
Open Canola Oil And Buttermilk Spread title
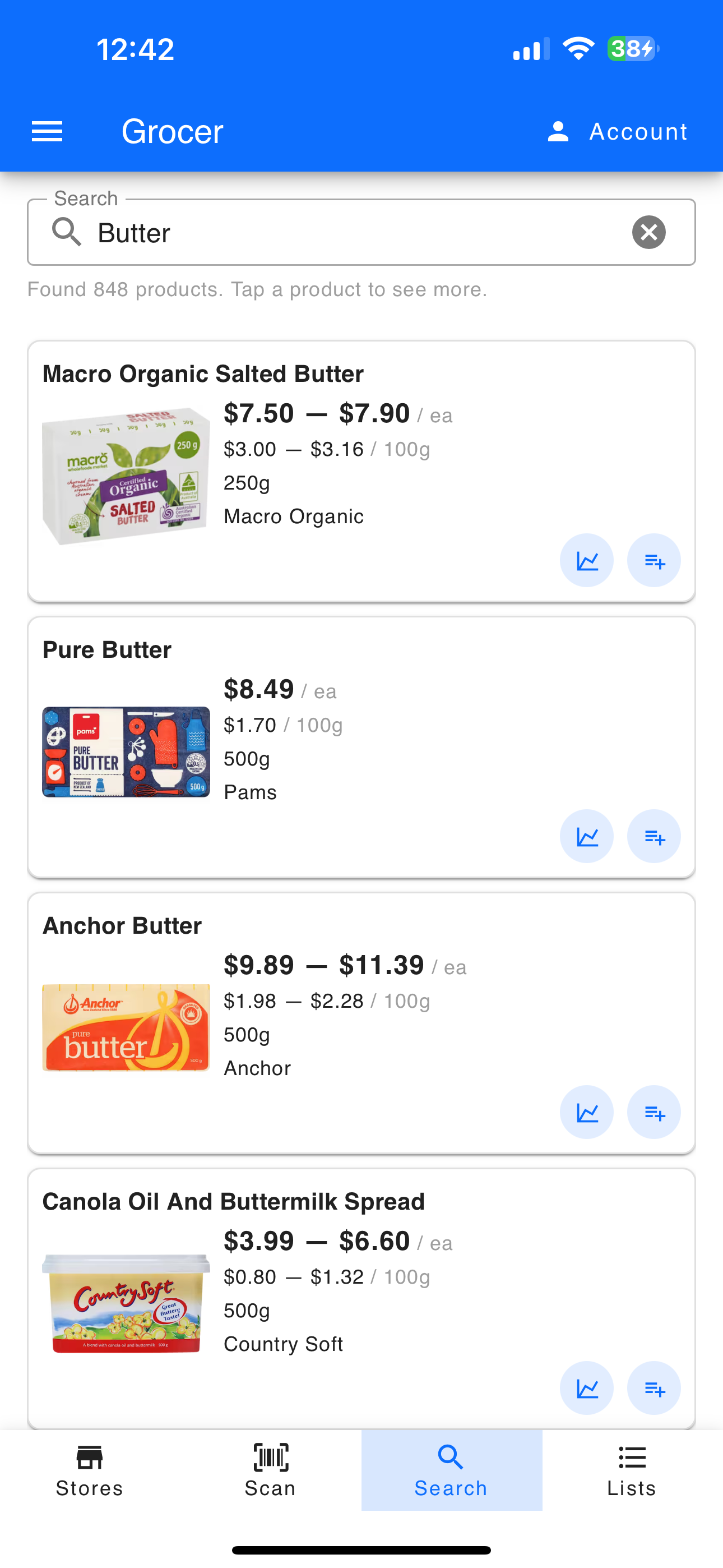coord(234,1202)
